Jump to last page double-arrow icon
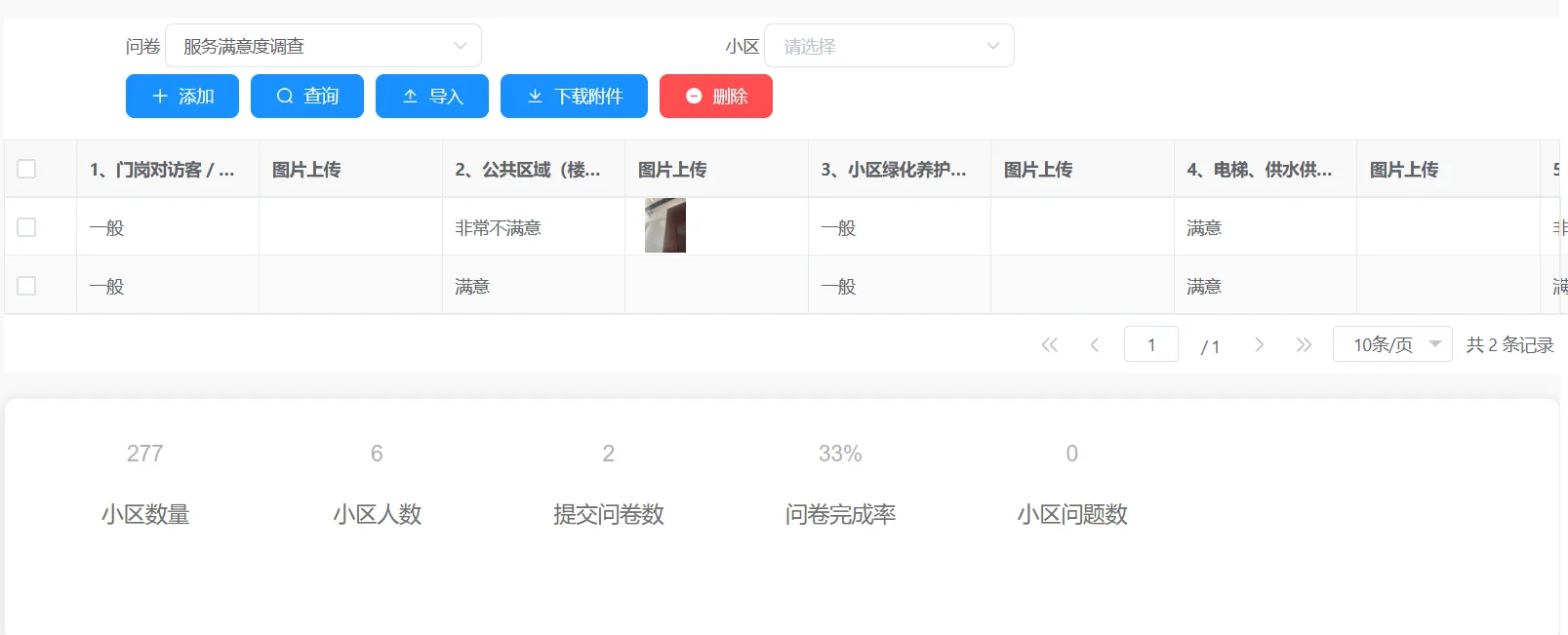Screen dimensions: 1568x635 pyautogui.click(x=1304, y=344)
